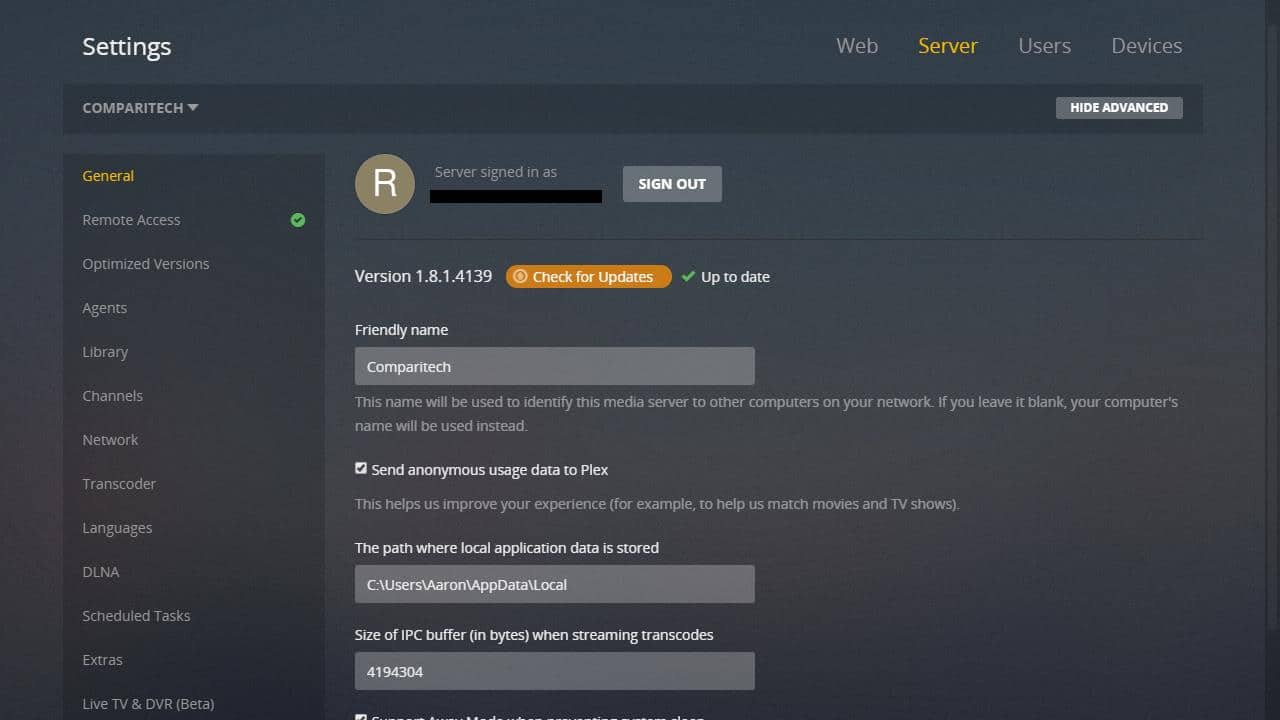Image resolution: width=1280 pixels, height=720 pixels.
Task: Open the Users tab
Action: coord(1044,46)
